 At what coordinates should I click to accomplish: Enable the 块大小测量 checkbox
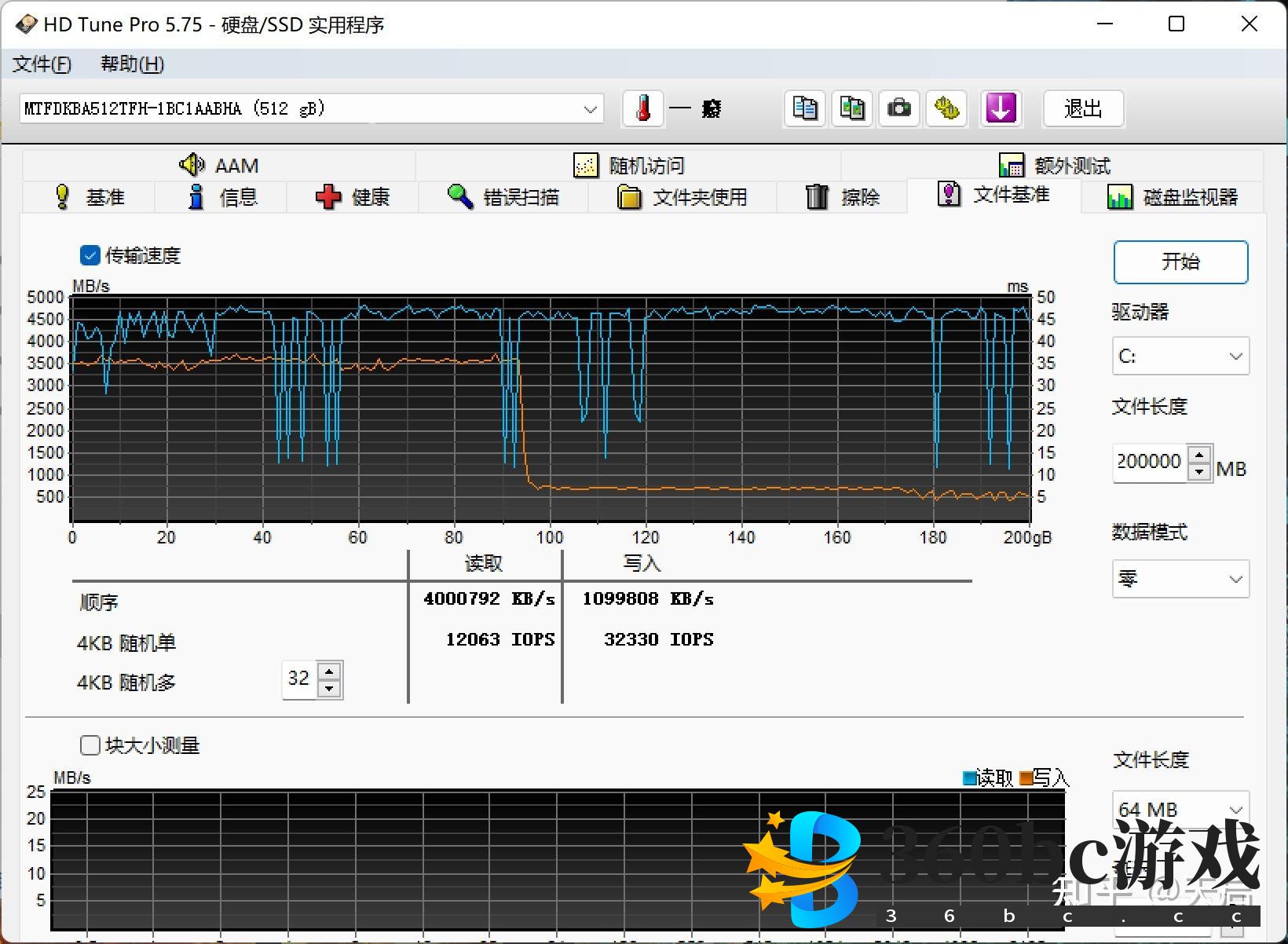click(90, 745)
